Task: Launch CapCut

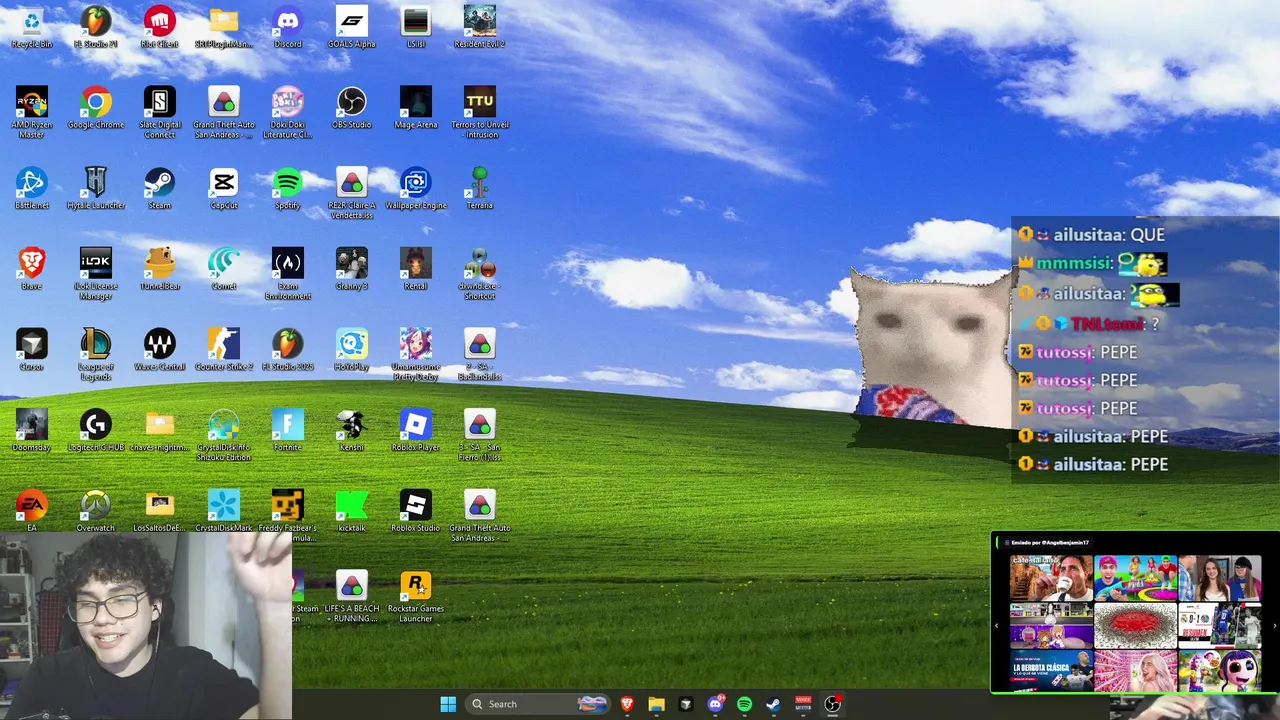Action: [x=223, y=188]
